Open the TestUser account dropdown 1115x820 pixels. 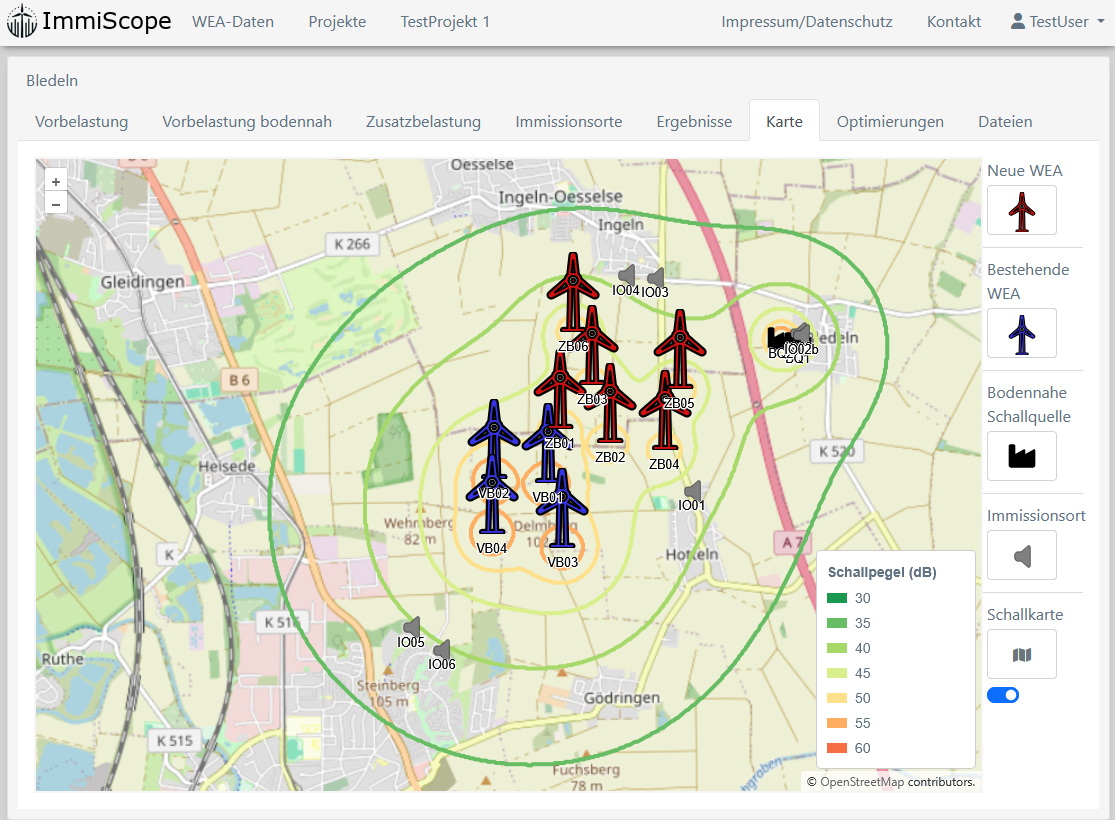(1058, 22)
